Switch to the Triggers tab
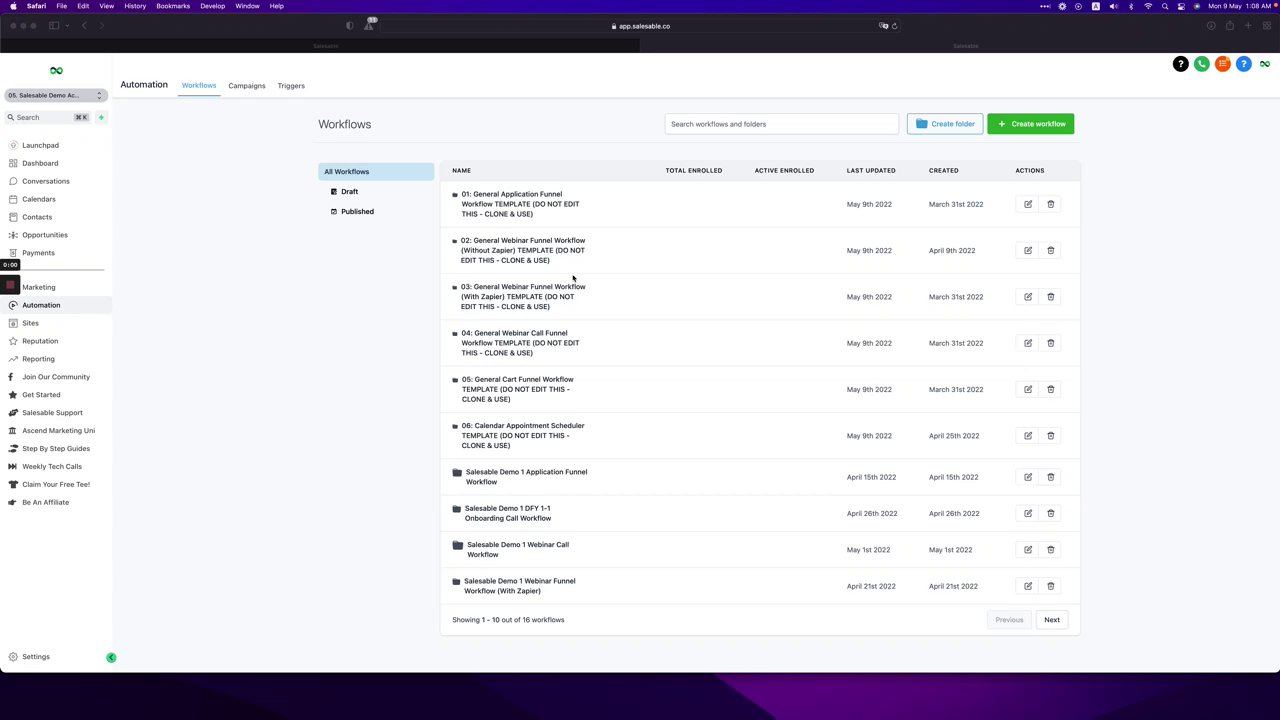The image size is (1280, 720). click(x=291, y=86)
